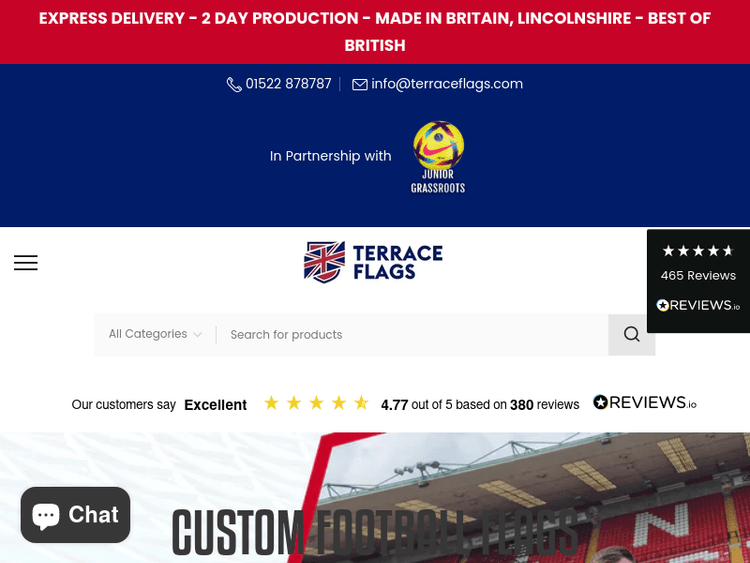
Task: Click the chevron next to All Categories
Action: (198, 335)
